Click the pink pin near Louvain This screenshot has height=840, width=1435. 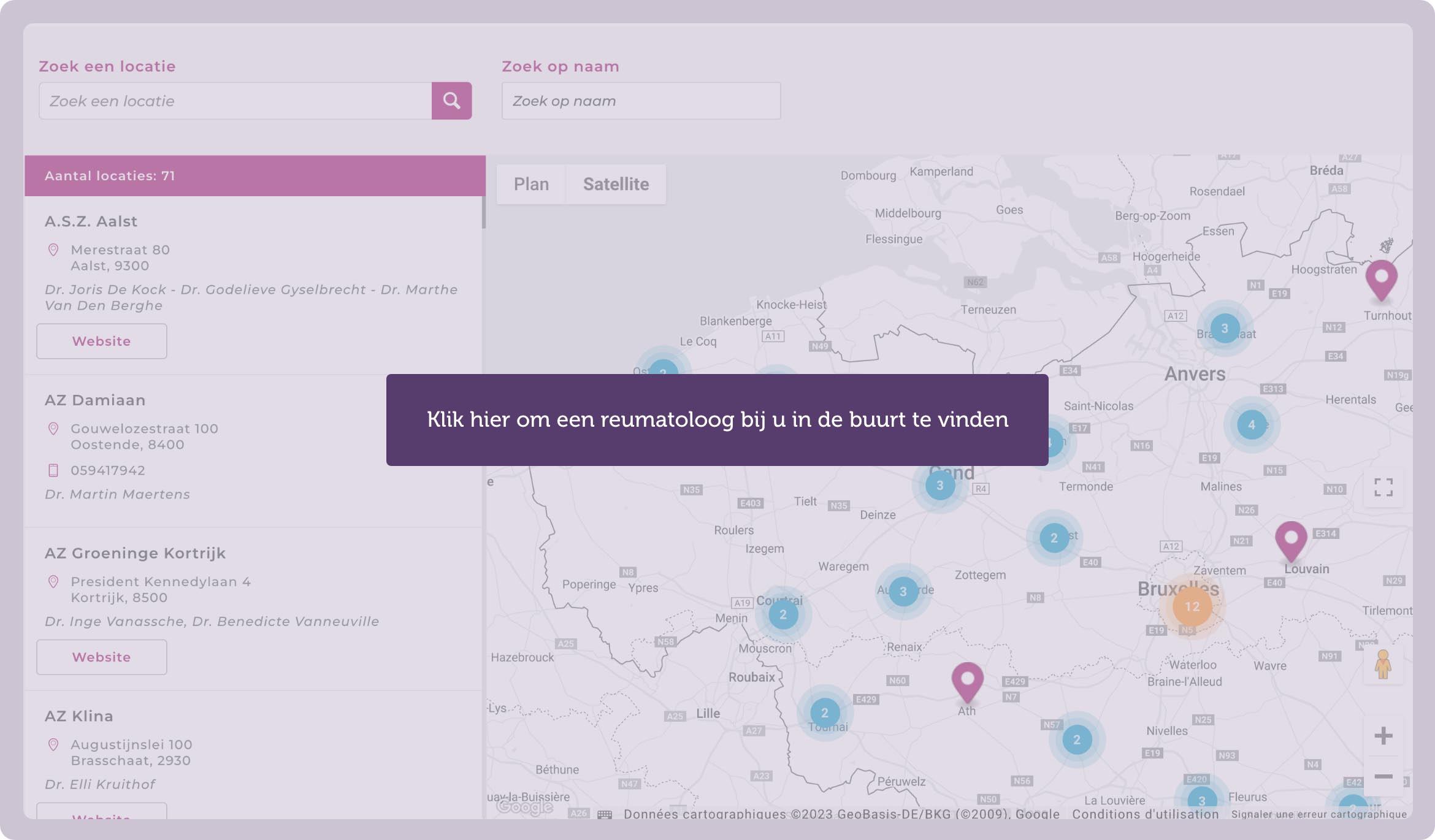pos(1291,539)
